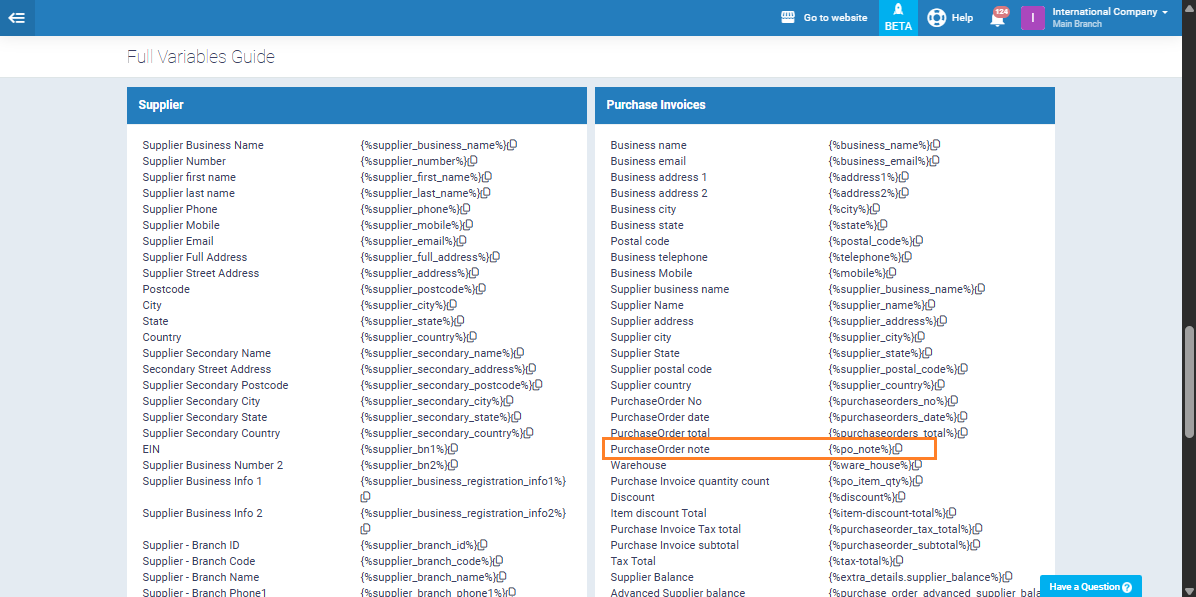Copy the purchaseorders_total variable

[x=963, y=433]
